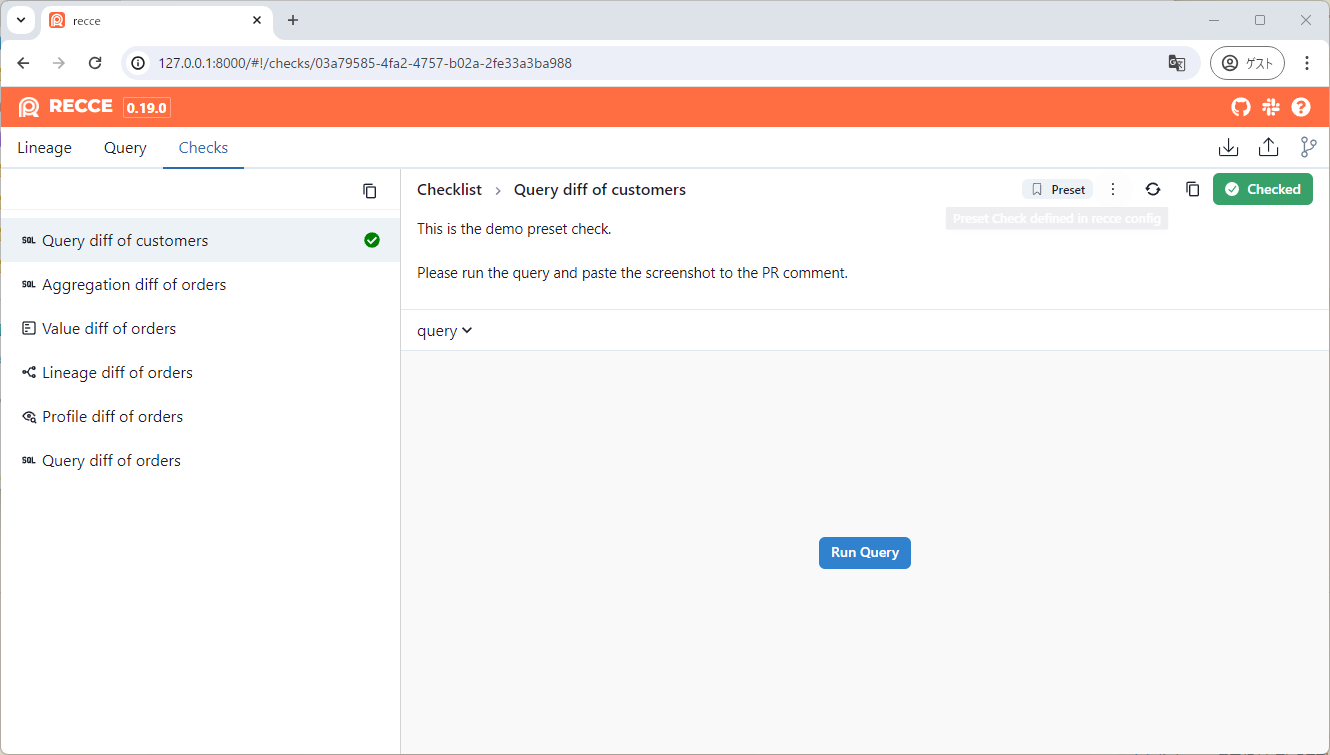This screenshot has height=755, width=1330.
Task: Click the copy icon beside Checked button
Action: (x=1192, y=189)
